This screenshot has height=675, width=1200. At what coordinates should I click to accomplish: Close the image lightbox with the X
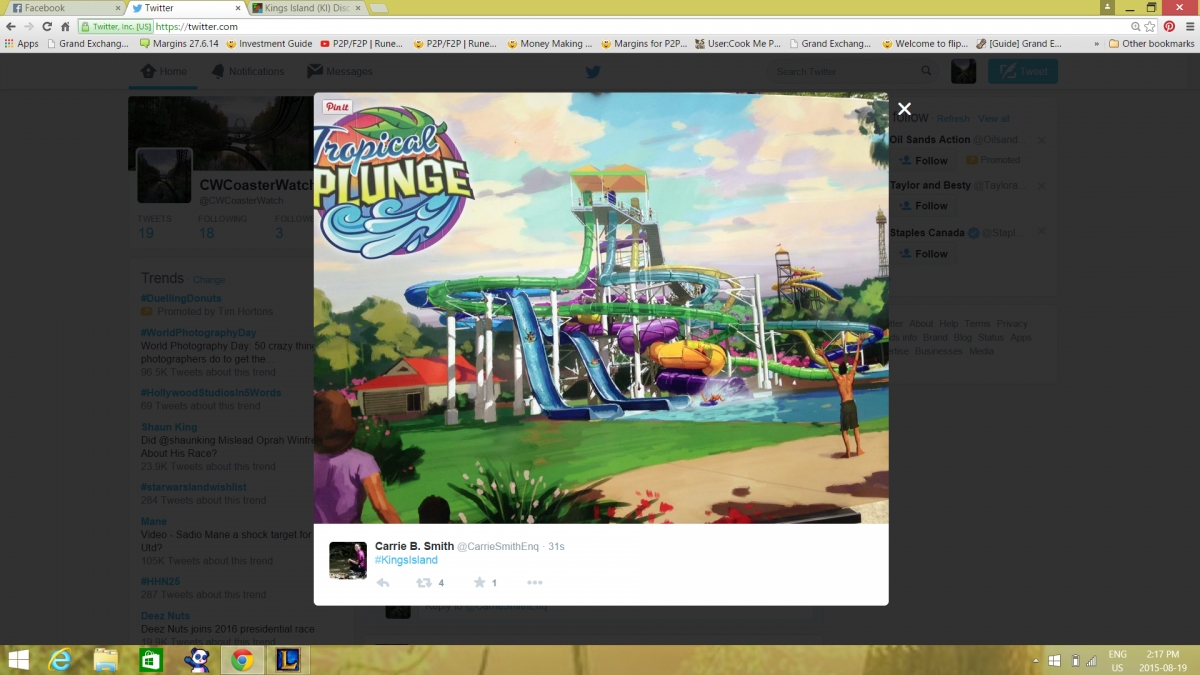[904, 109]
